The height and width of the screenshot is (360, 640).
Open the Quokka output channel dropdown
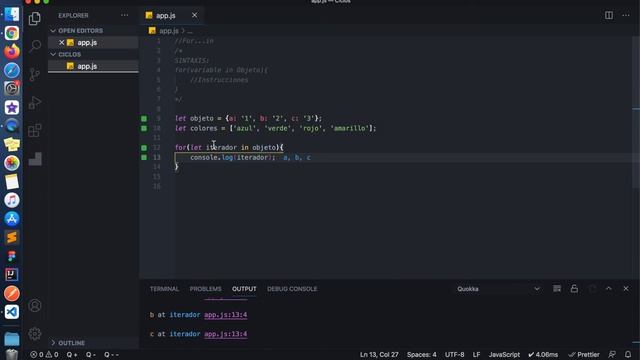click(x=498, y=289)
